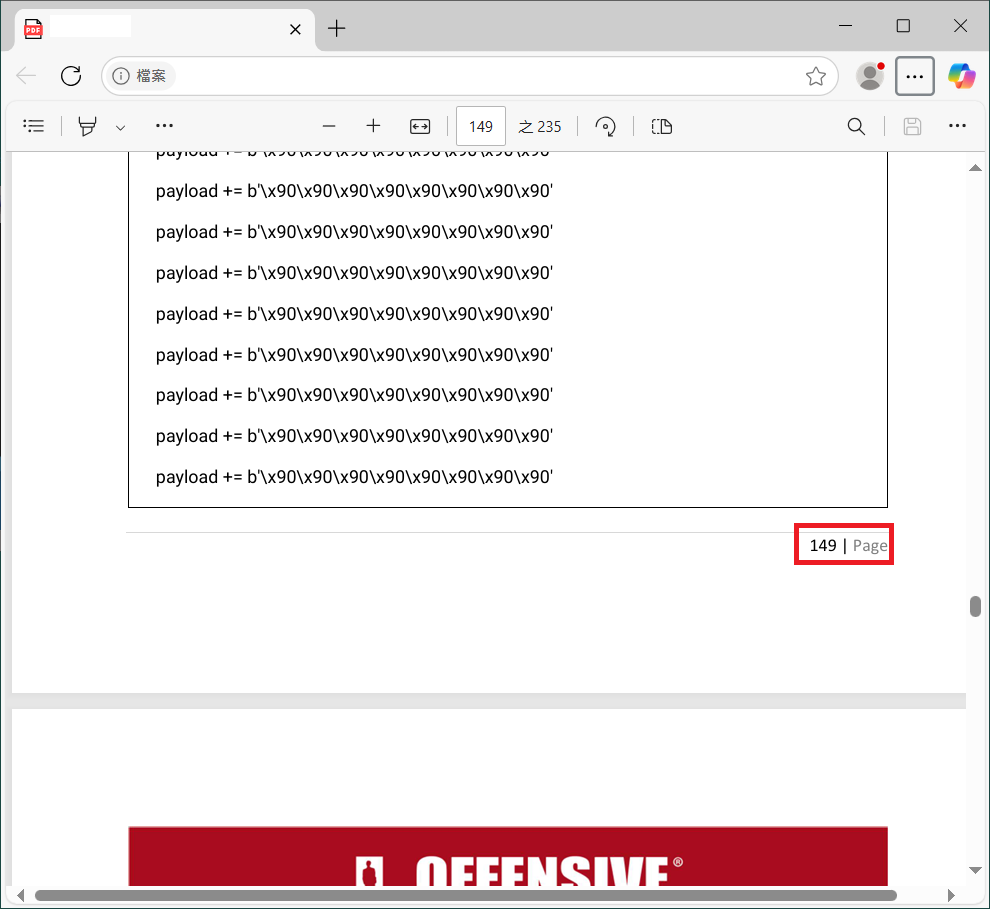This screenshot has height=909, width=990.
Task: Toggle fit to width view
Action: pyautogui.click(x=420, y=126)
